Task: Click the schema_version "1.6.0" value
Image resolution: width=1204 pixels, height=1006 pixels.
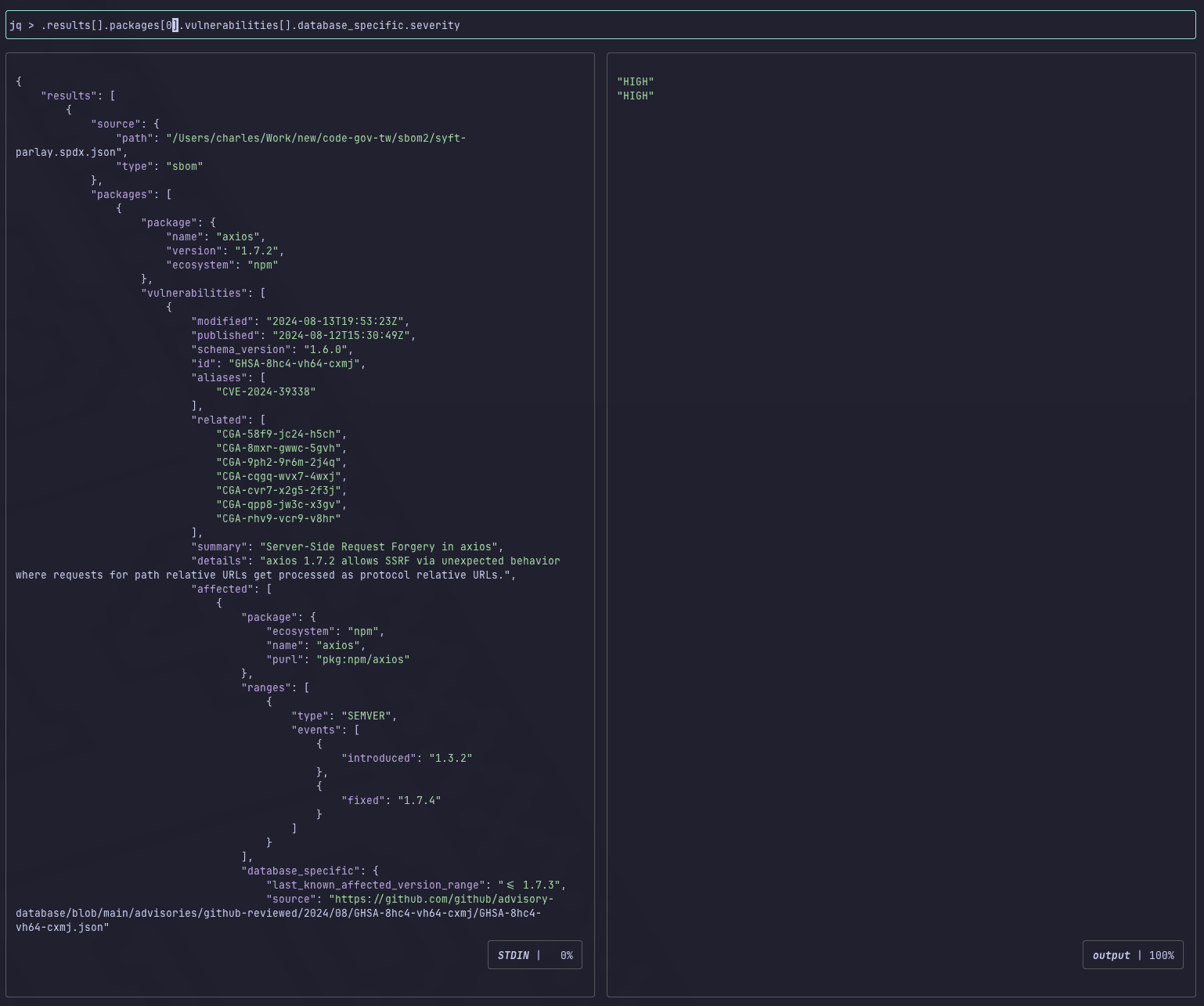Action: [x=326, y=349]
